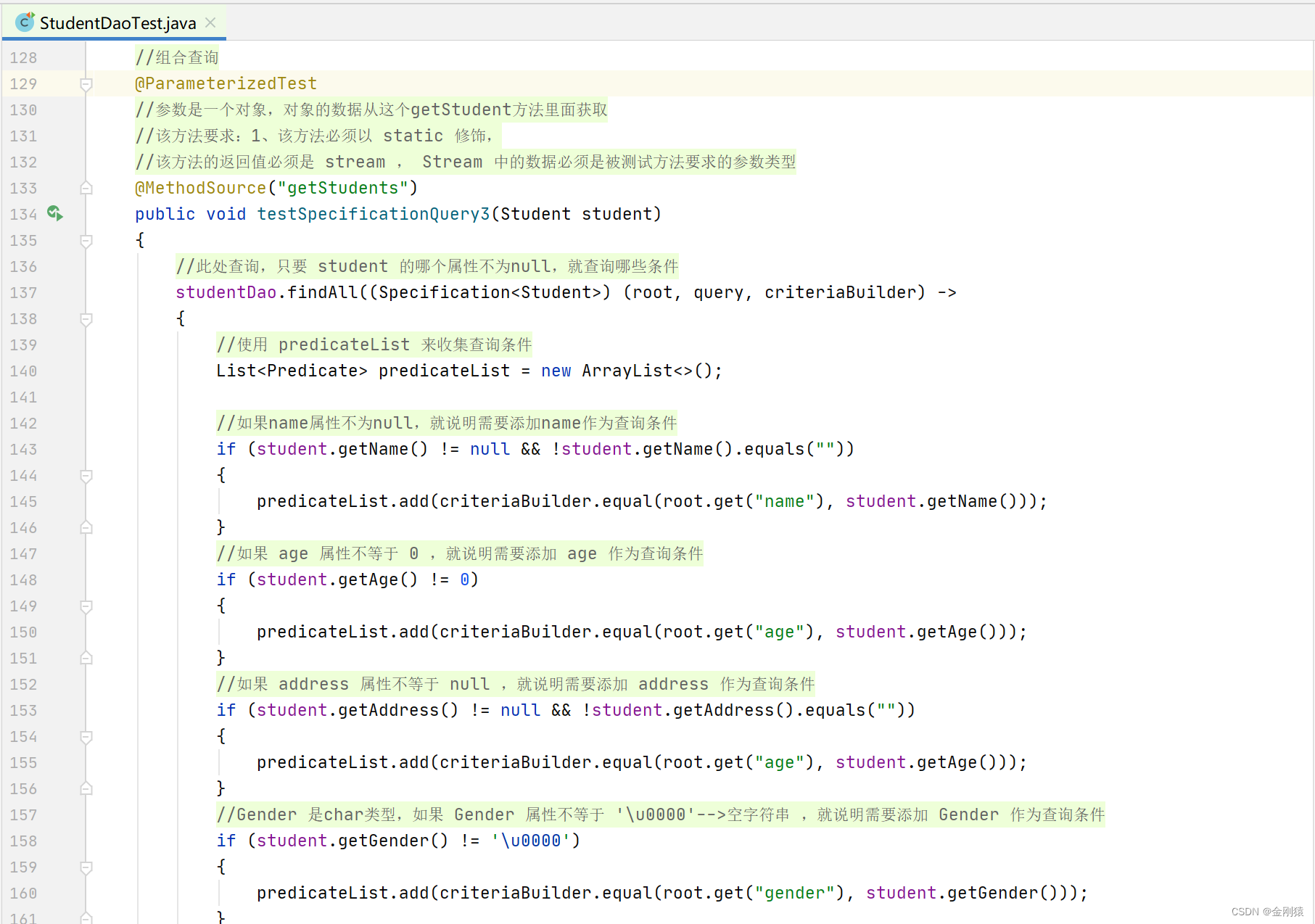Click the "age" string on line 150
The height and width of the screenshot is (924, 1315).
[x=780, y=632]
